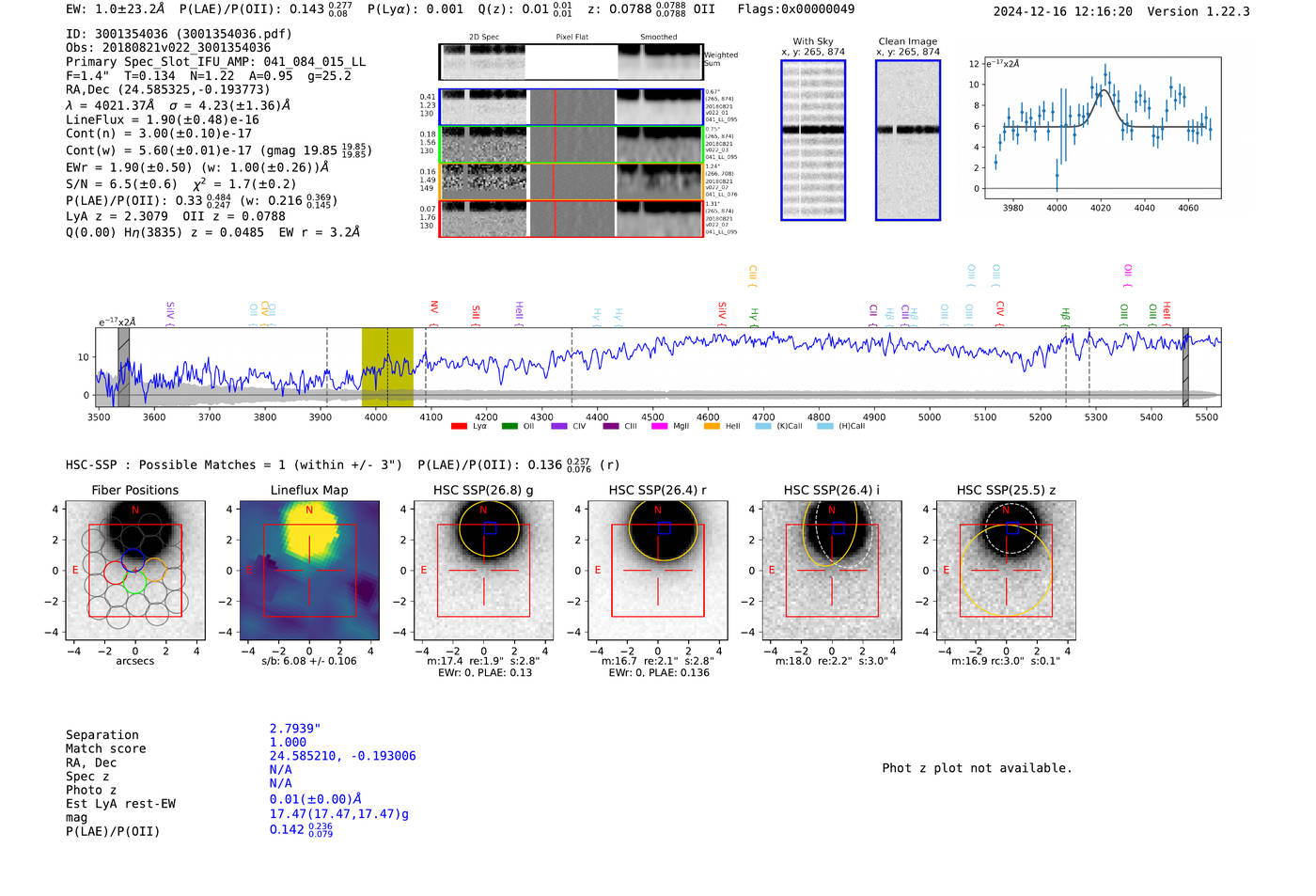Click the 'Q(z): 0.01' header value
The height and width of the screenshot is (896, 1316).
tap(513, 9)
